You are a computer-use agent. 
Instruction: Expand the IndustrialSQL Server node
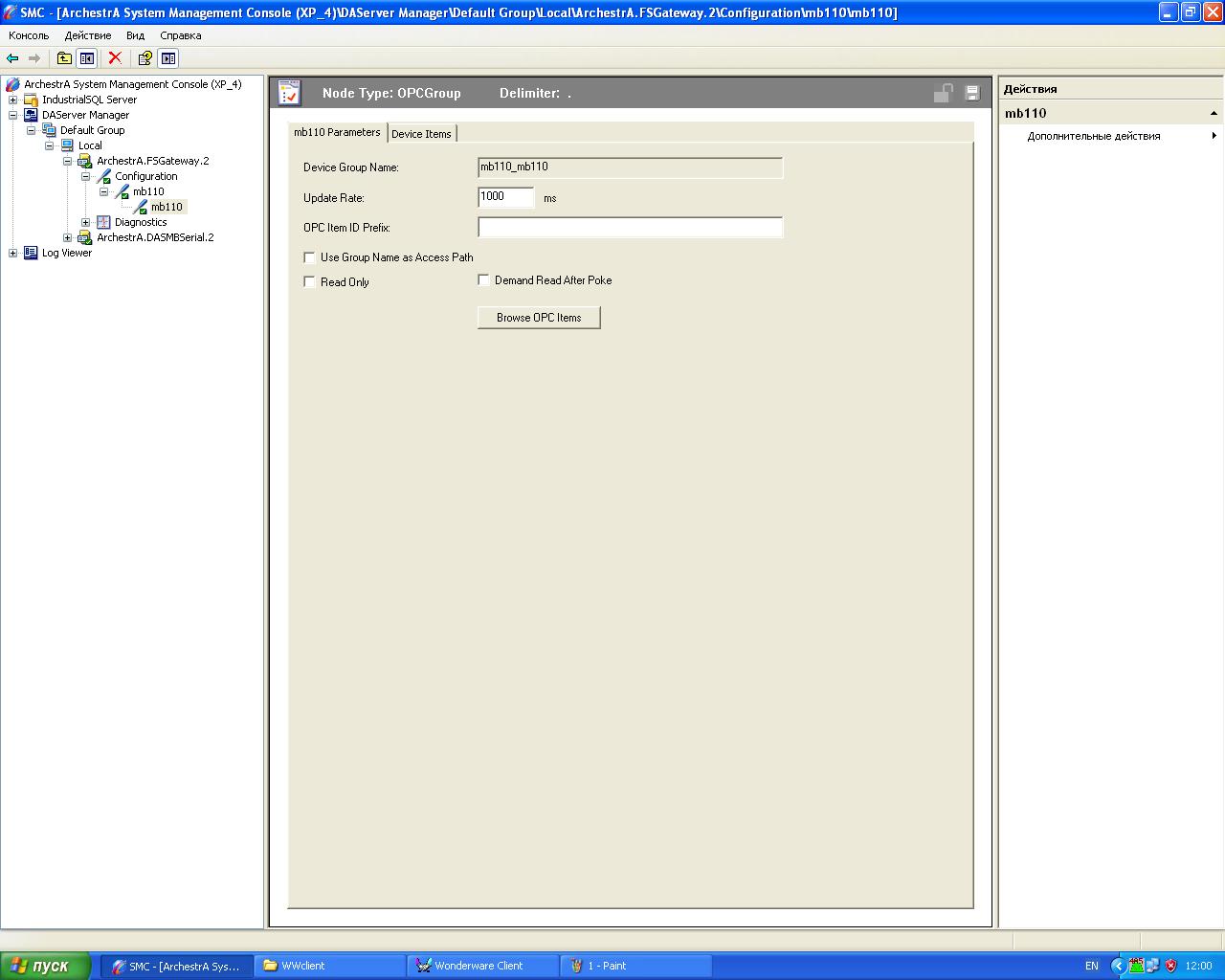[x=13, y=100]
